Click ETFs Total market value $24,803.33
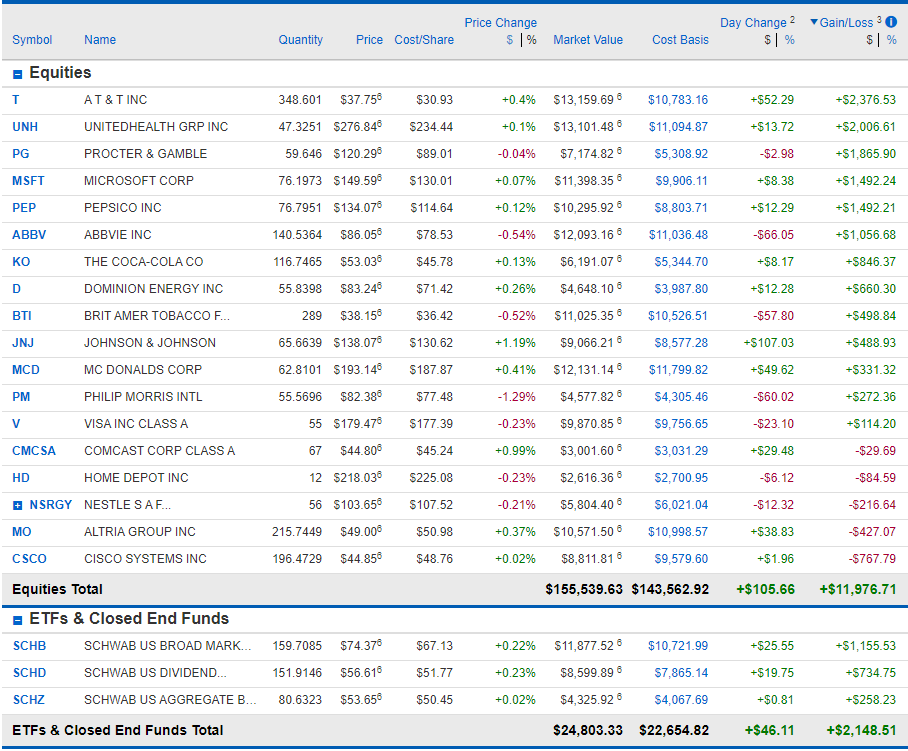The height and width of the screenshot is (751, 908). click(588, 731)
